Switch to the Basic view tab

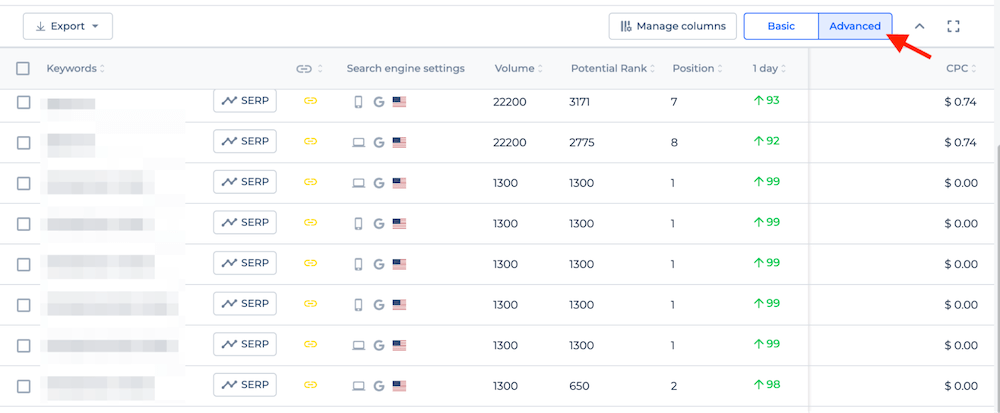click(x=781, y=26)
